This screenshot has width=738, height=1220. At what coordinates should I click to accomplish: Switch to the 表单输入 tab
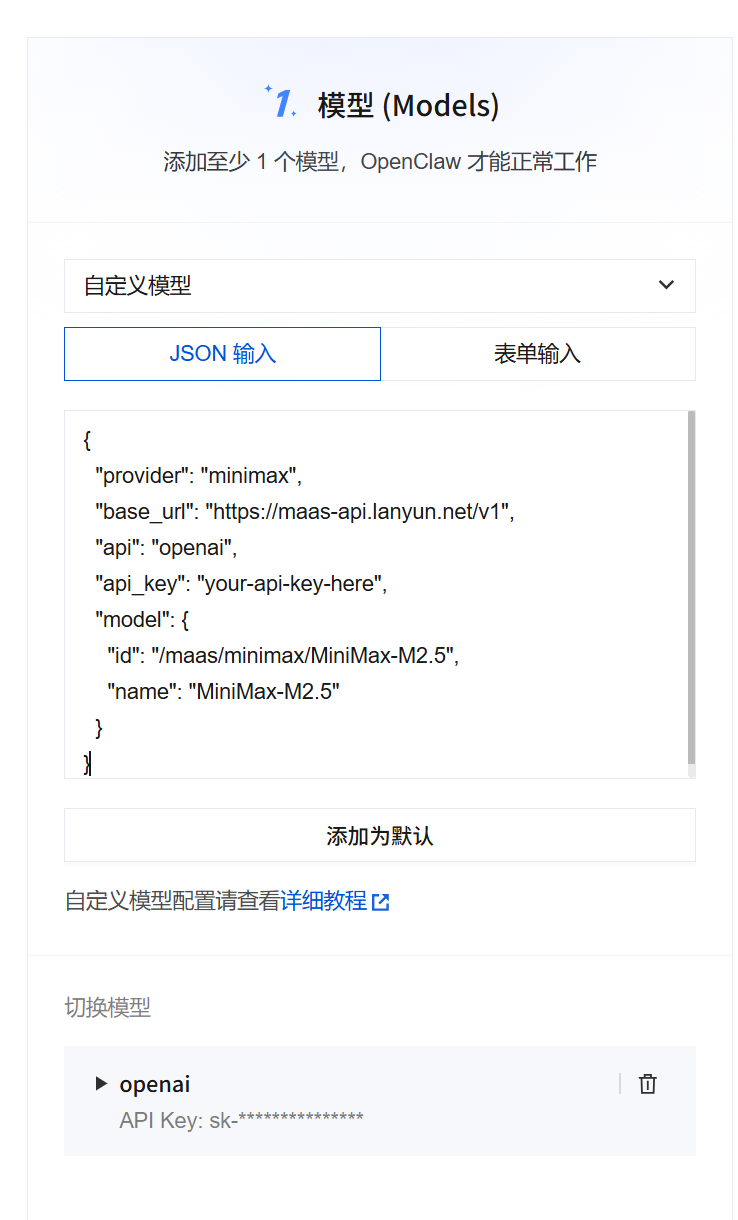click(x=538, y=354)
